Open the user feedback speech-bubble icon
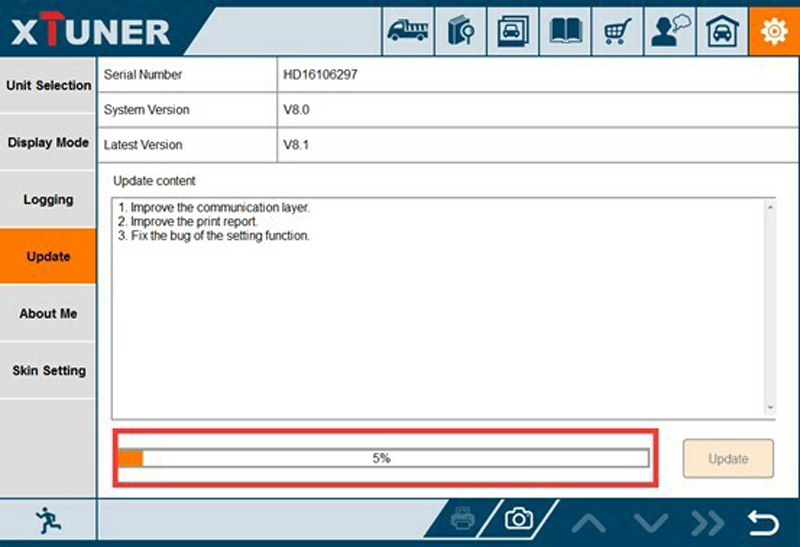 (669, 32)
